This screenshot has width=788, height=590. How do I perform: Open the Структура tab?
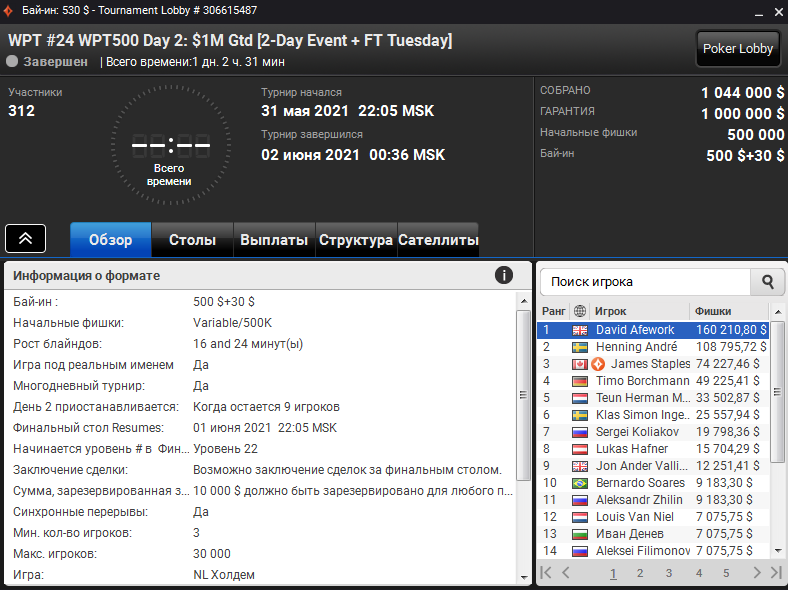pyautogui.click(x=356, y=240)
